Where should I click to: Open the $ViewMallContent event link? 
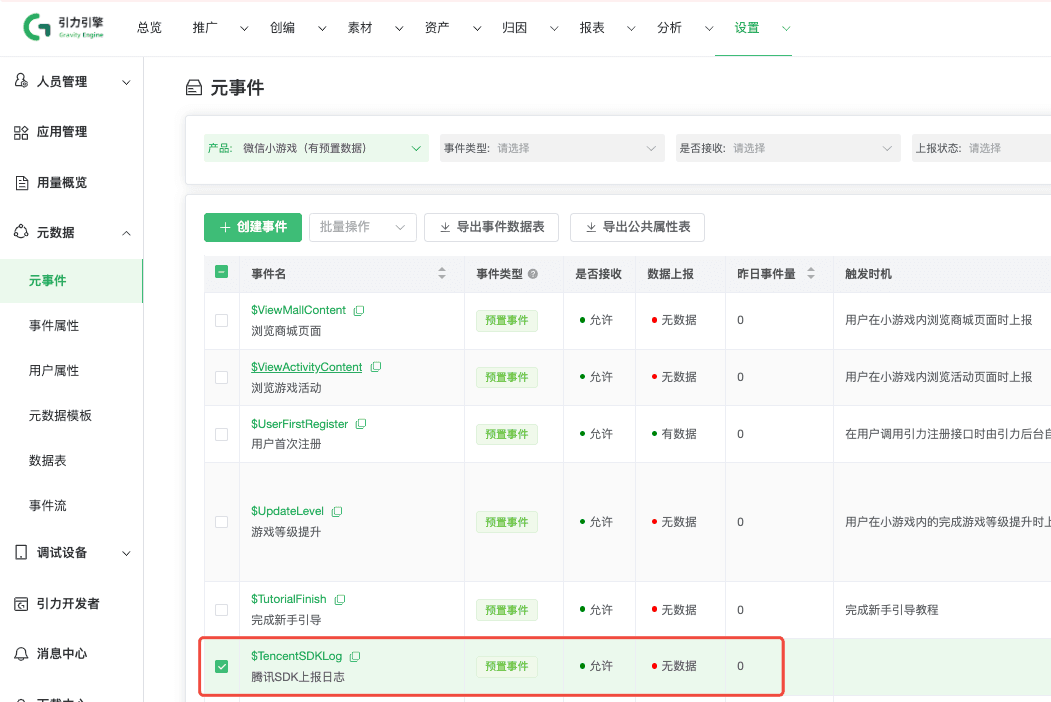pos(298,310)
